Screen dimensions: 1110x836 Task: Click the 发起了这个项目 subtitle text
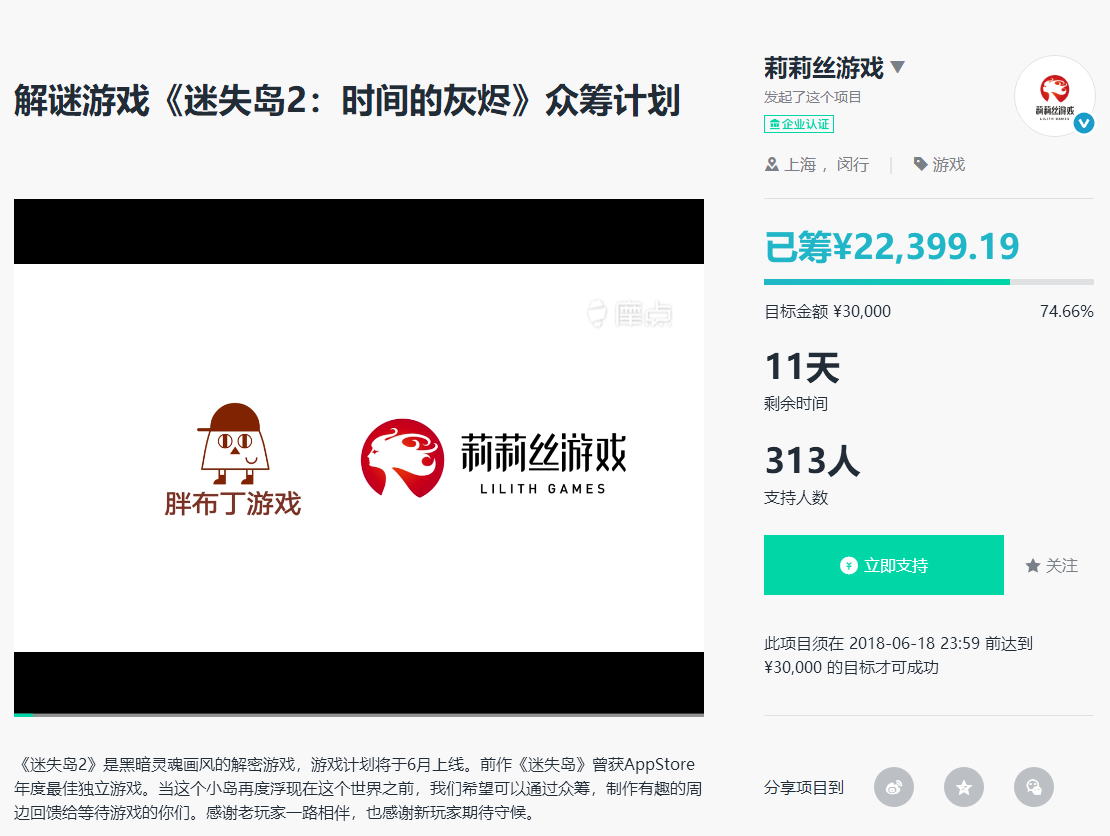point(813,97)
